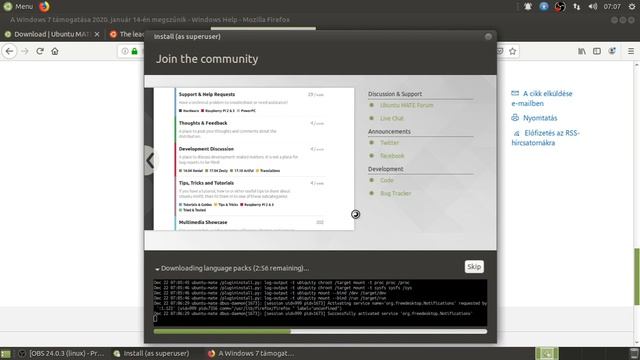Screen dimensions: 640x360
Task: Select the first workspace in switcher
Action: (x=547, y=353)
